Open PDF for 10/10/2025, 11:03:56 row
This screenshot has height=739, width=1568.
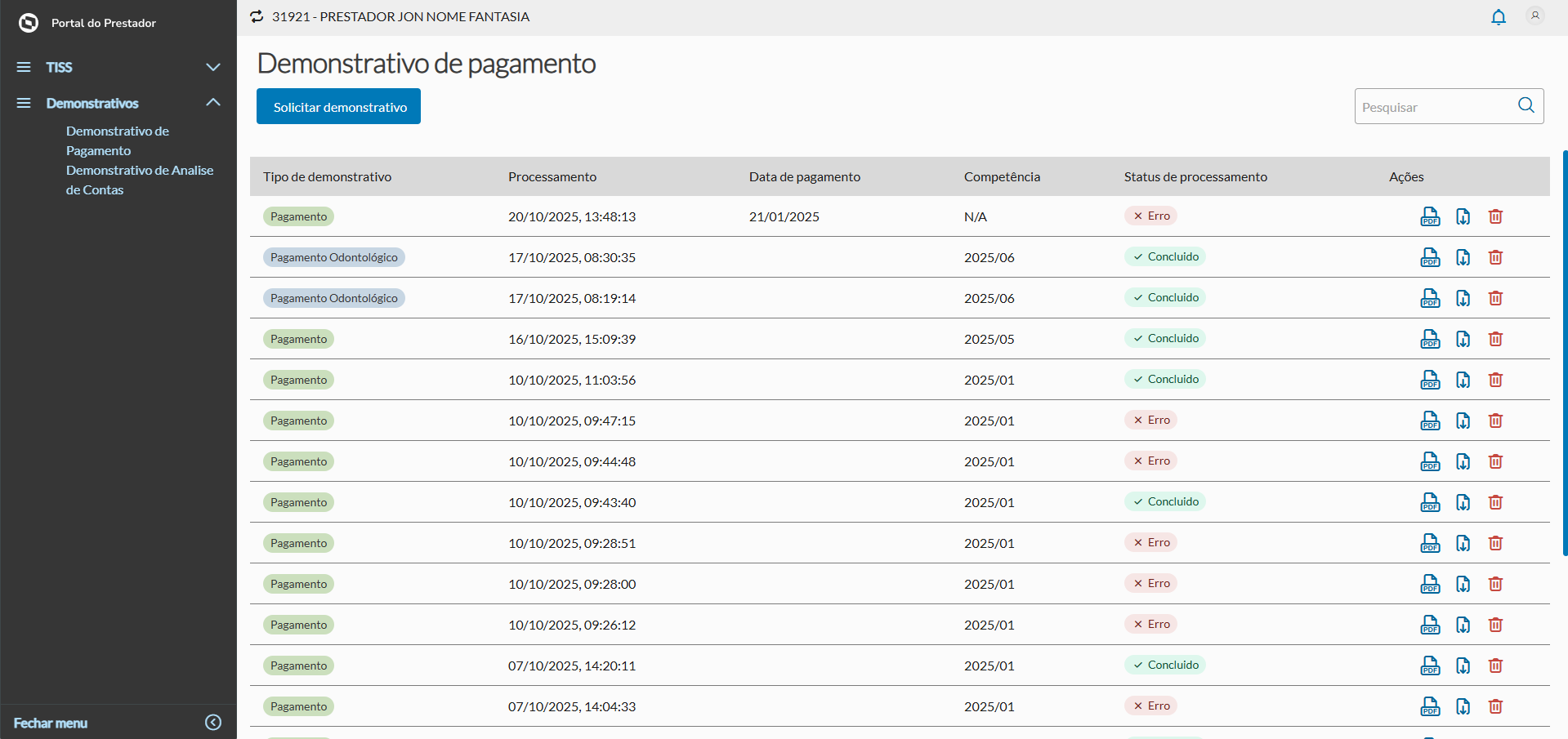click(x=1430, y=380)
